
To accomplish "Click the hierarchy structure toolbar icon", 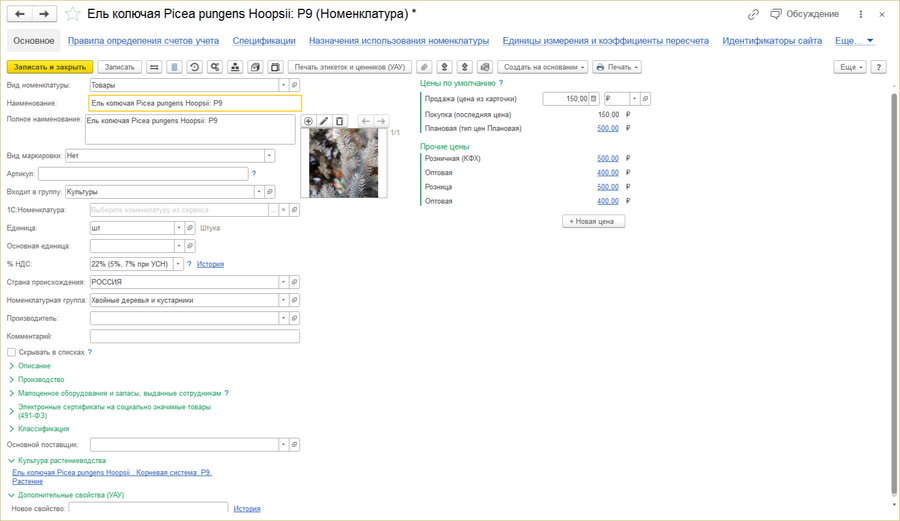I will coord(235,67).
